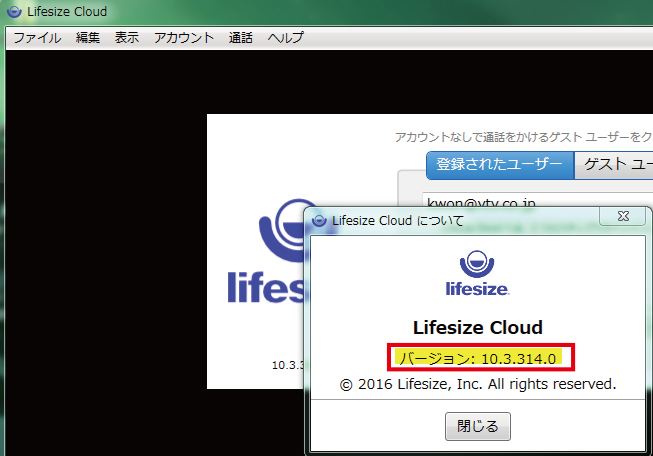Click the about dialog title bar icon
Image resolution: width=653 pixels, height=456 pixels.
pos(319,220)
